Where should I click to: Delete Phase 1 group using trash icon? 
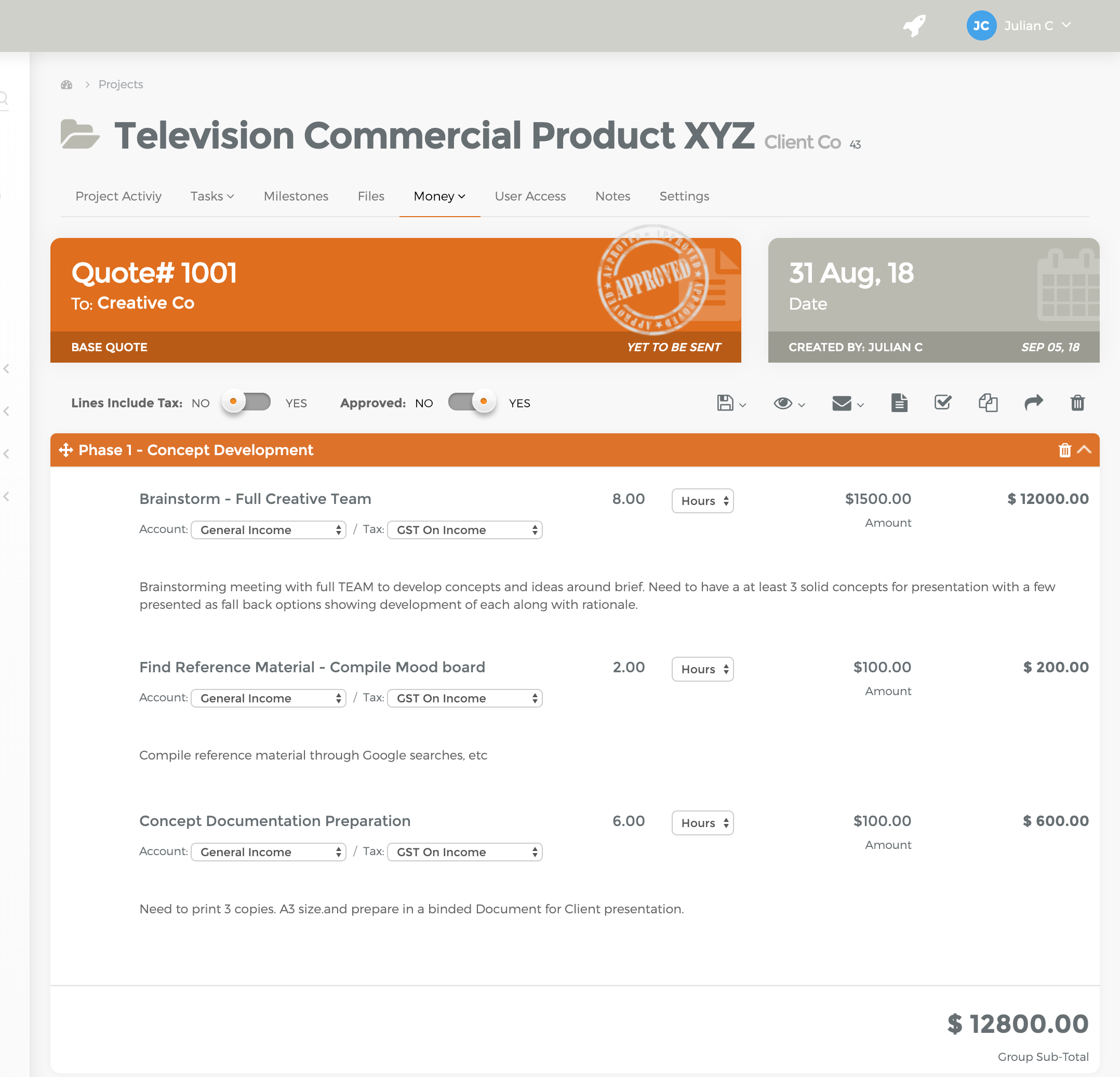1064,450
